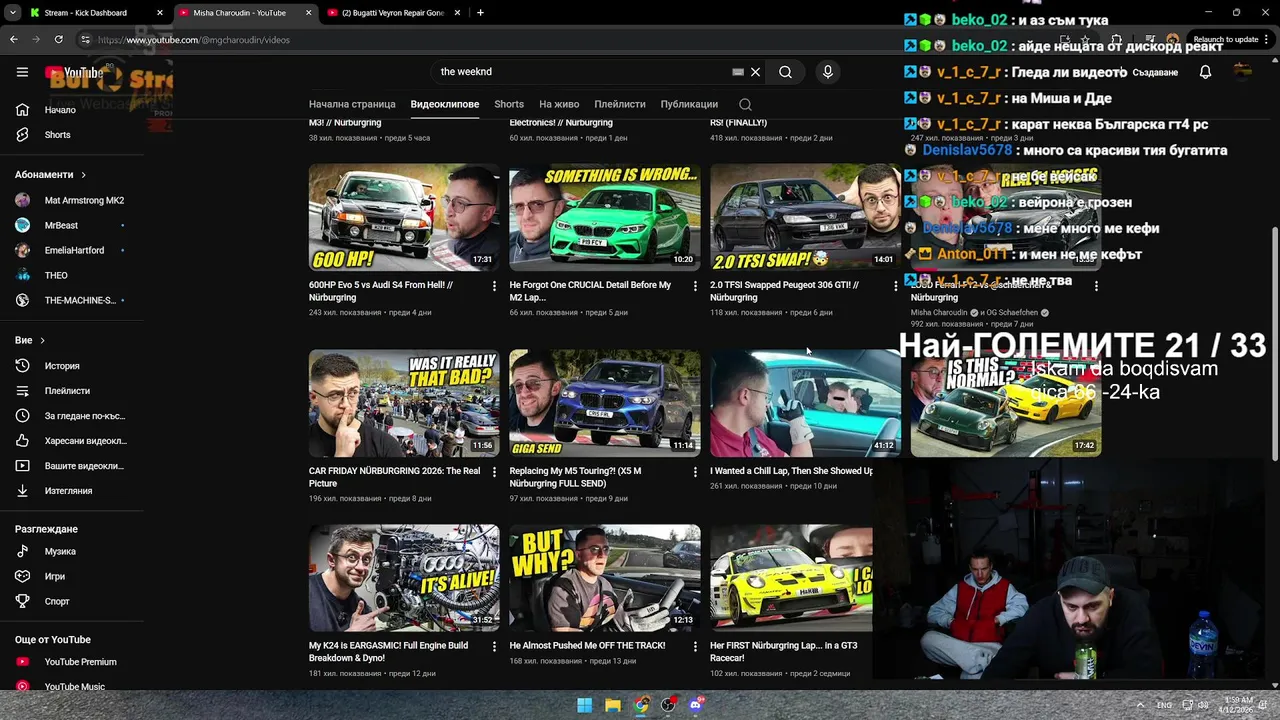Play WAS IT REALLY THAT BAD thumbnail
The width and height of the screenshot is (1280, 720).
point(404,403)
